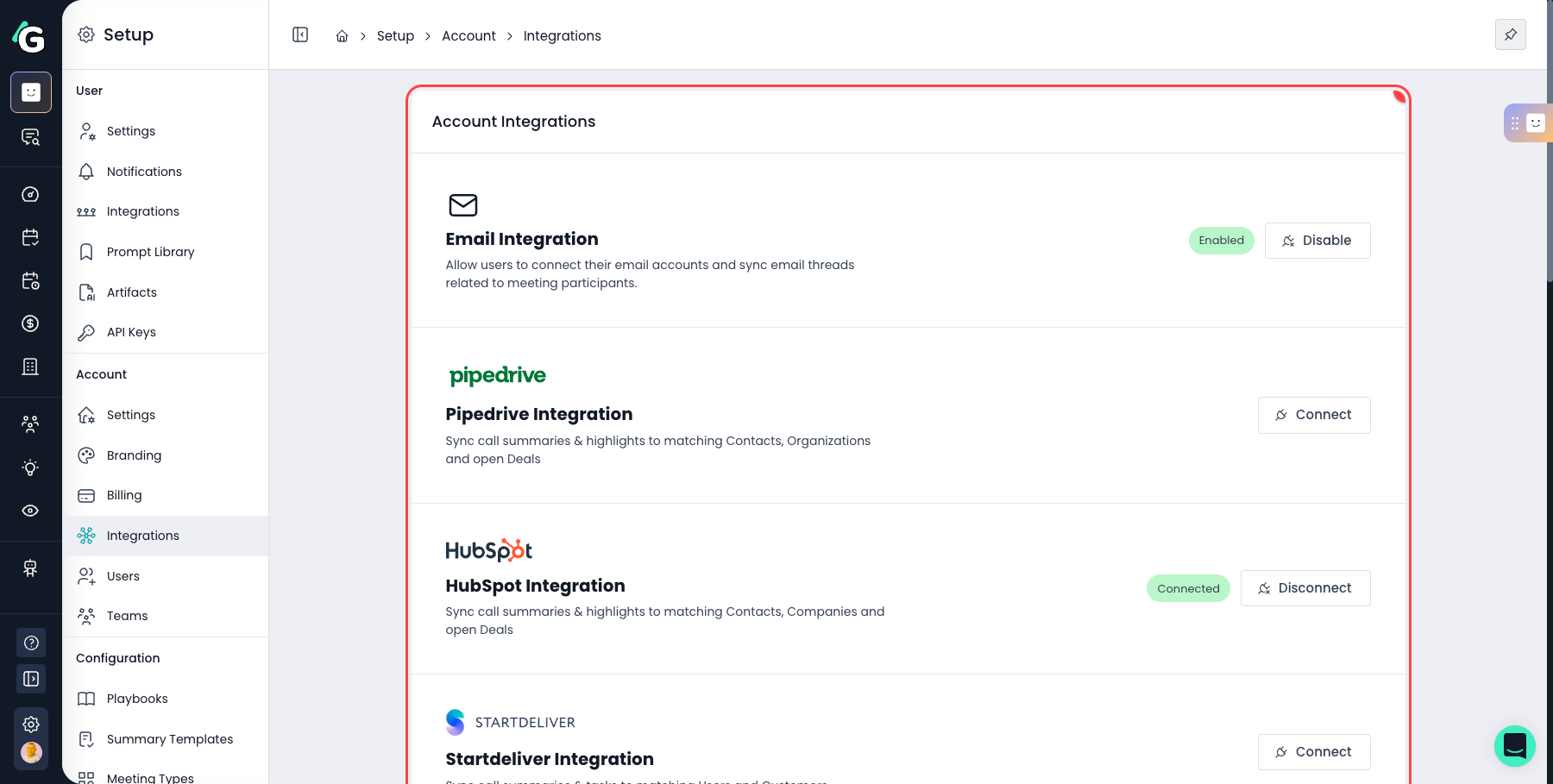
Task: Open Account Settings in sidebar
Action: click(x=166, y=415)
